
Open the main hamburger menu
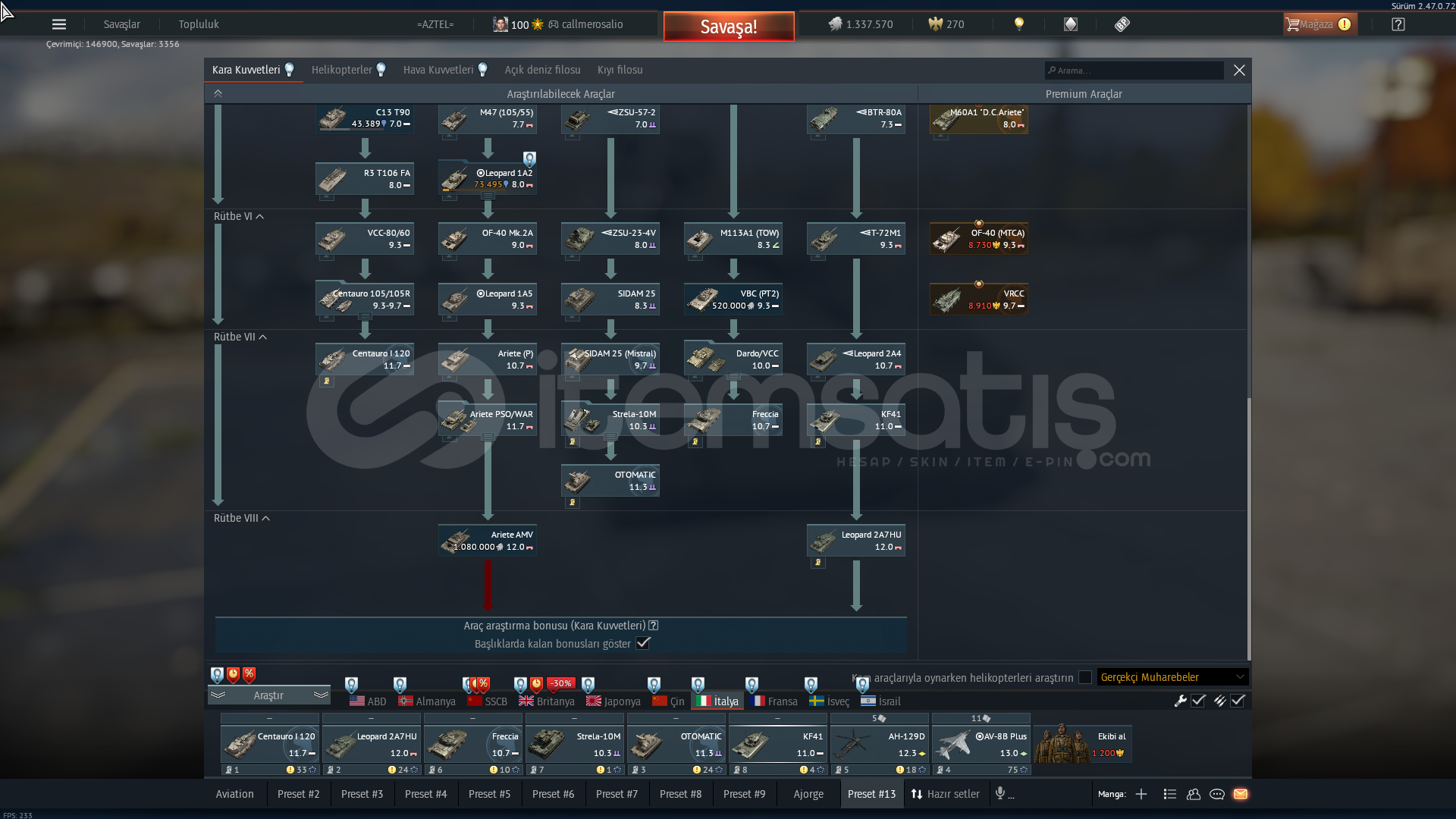[58, 24]
